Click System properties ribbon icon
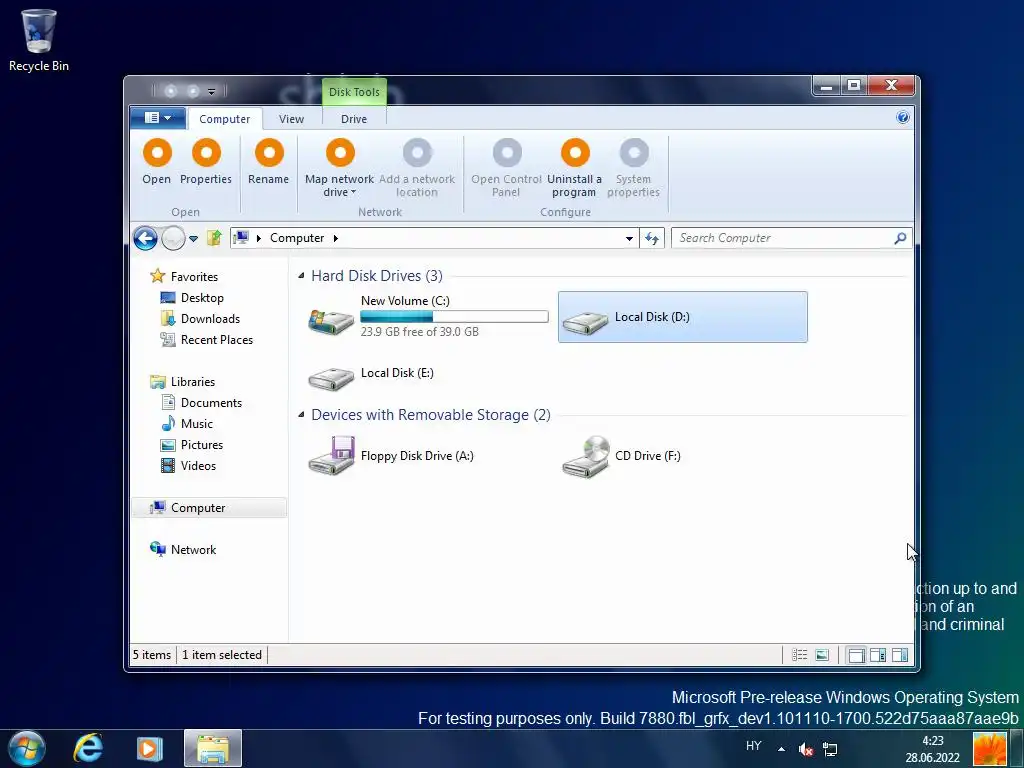The height and width of the screenshot is (768, 1024). [633, 153]
